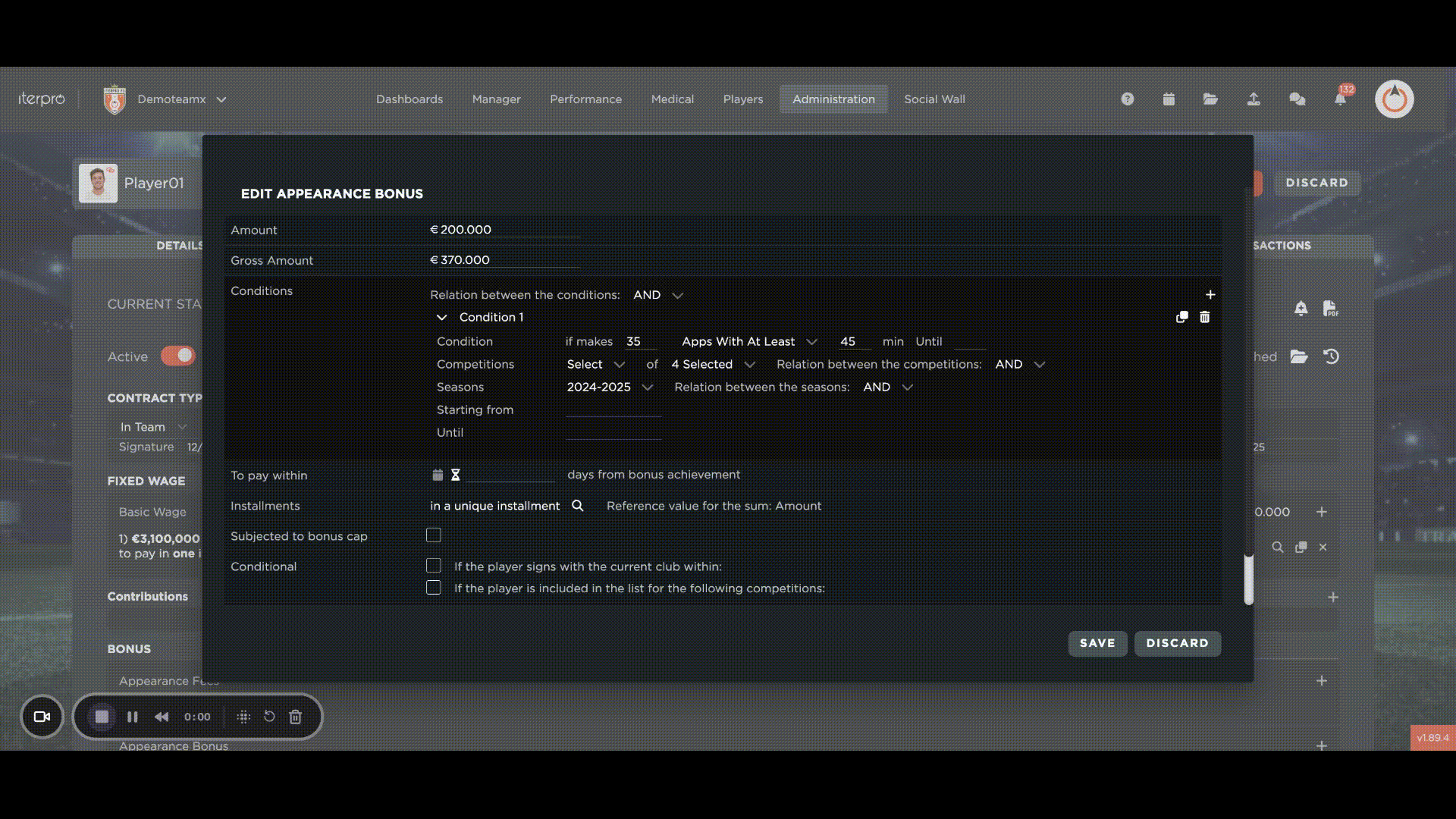Toggle the Active switch on the player contract
This screenshot has width=1456, height=819.
click(177, 356)
